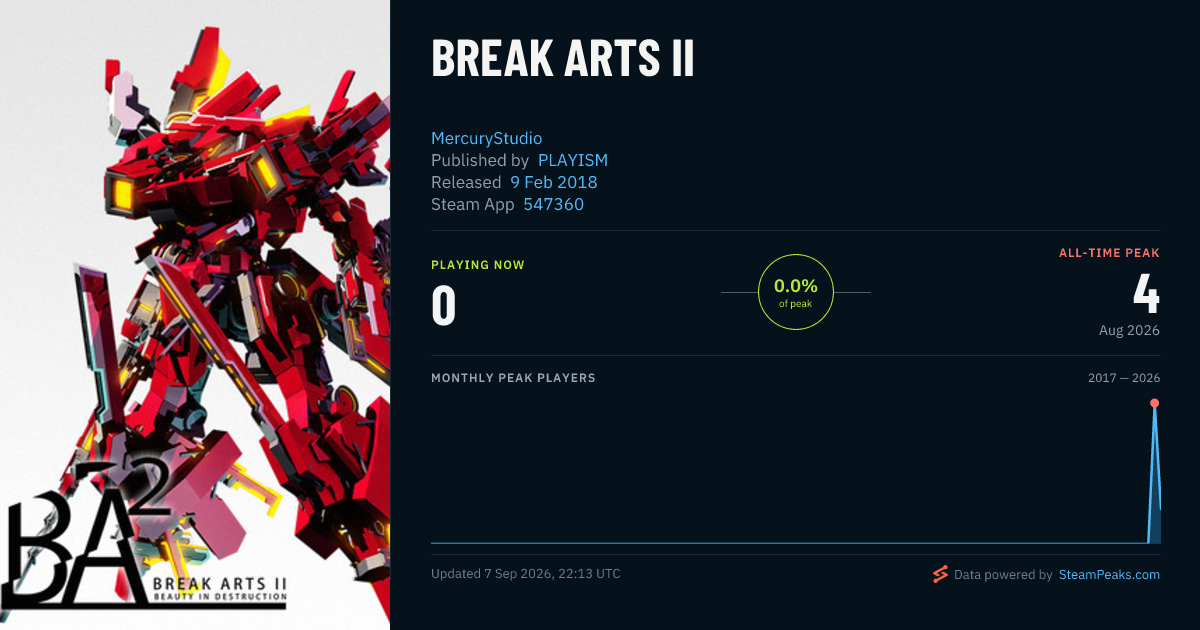Open the MercuryStudio developer link
This screenshot has width=1200, height=630.
click(486, 138)
